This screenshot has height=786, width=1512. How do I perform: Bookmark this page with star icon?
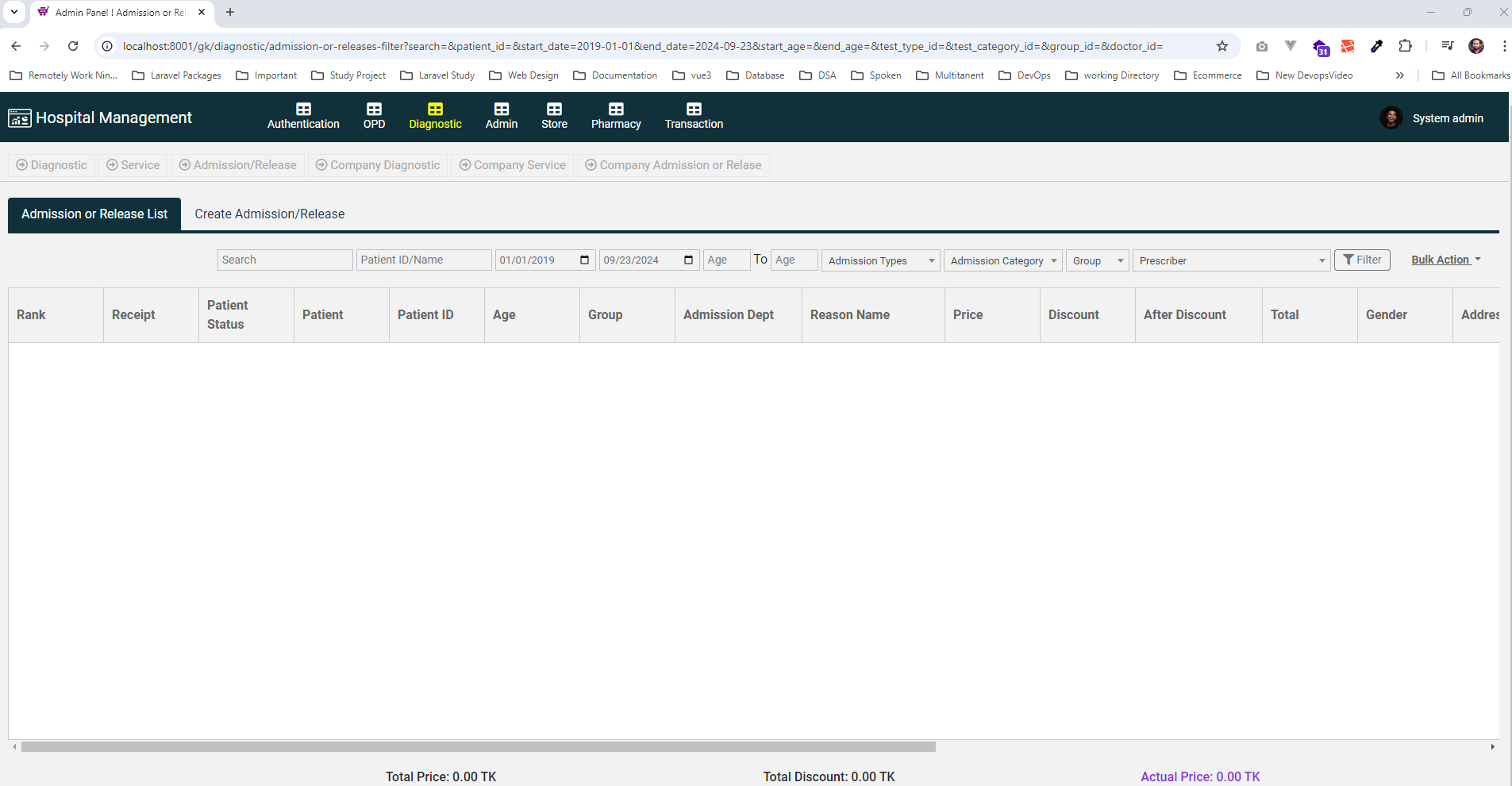click(1222, 46)
